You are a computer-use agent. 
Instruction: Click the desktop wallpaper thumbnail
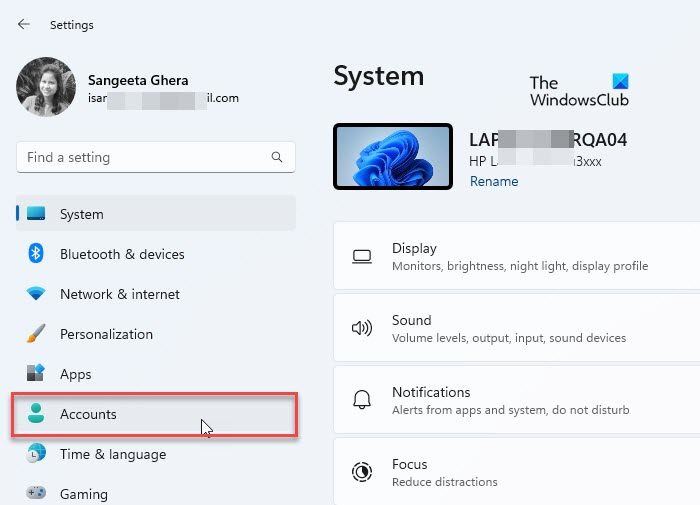(393, 157)
